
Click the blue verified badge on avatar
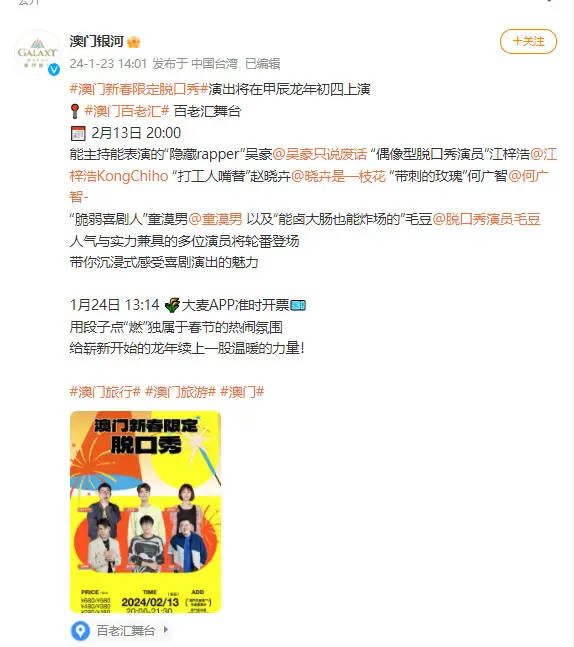[x=54, y=70]
